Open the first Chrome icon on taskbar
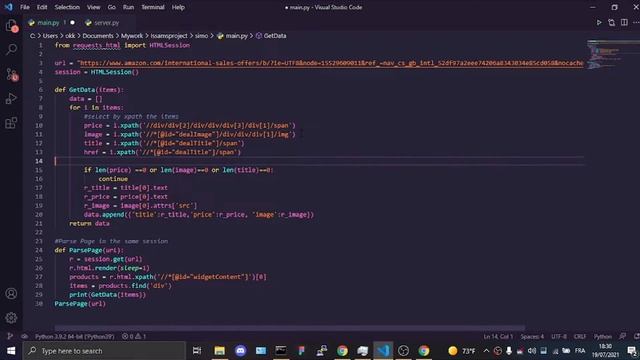This screenshot has width=640, height=360. pos(342,351)
